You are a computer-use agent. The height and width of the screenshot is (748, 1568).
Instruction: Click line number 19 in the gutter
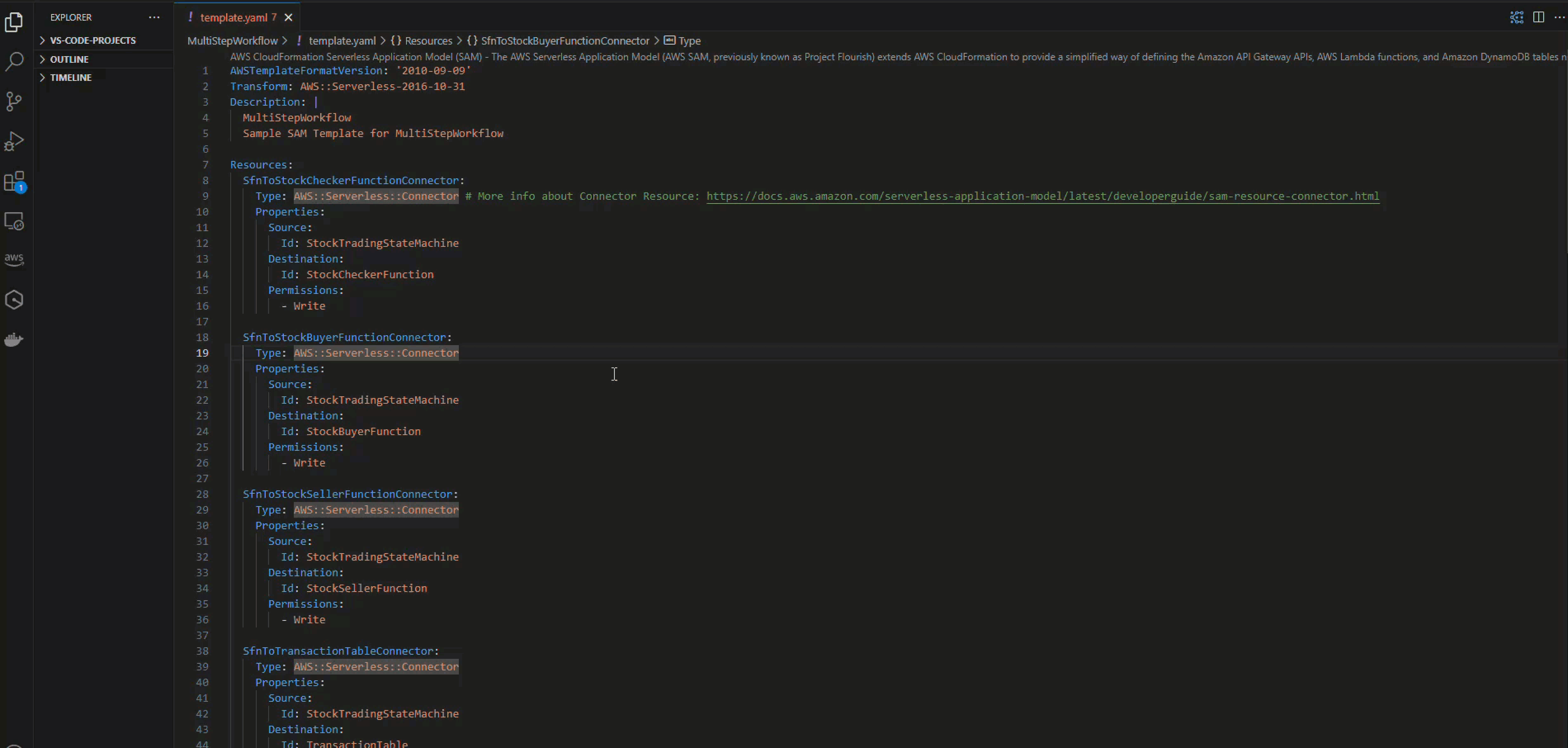(202, 353)
